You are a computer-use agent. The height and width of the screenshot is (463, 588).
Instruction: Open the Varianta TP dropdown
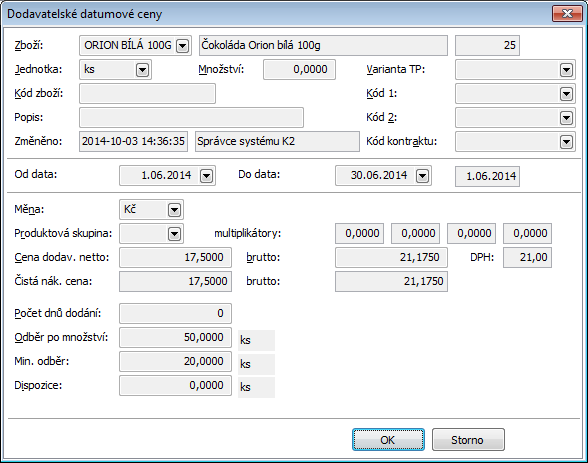coord(566,70)
